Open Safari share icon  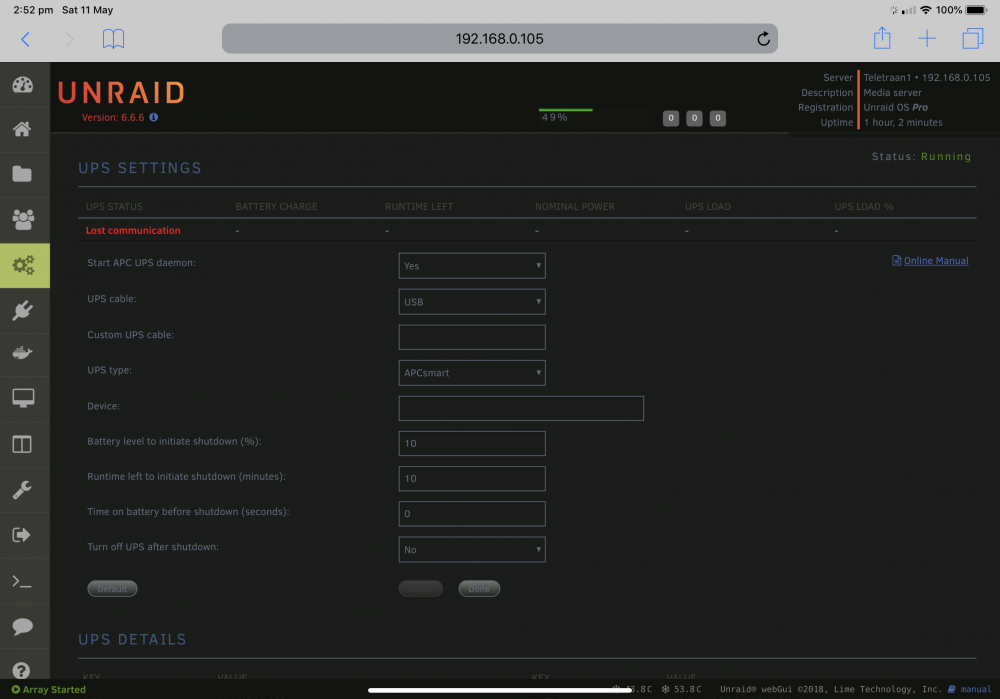click(x=882, y=38)
